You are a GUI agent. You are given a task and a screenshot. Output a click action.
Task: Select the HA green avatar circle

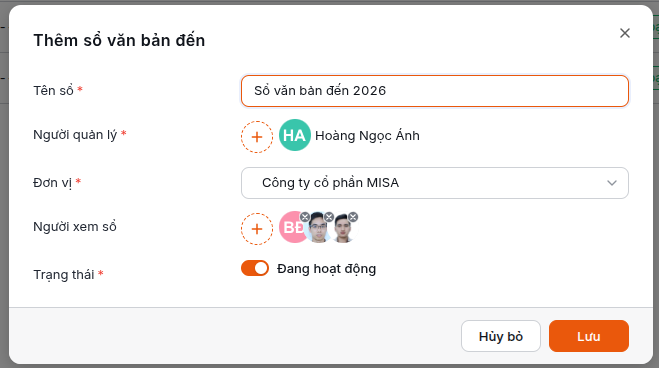pyautogui.click(x=295, y=135)
